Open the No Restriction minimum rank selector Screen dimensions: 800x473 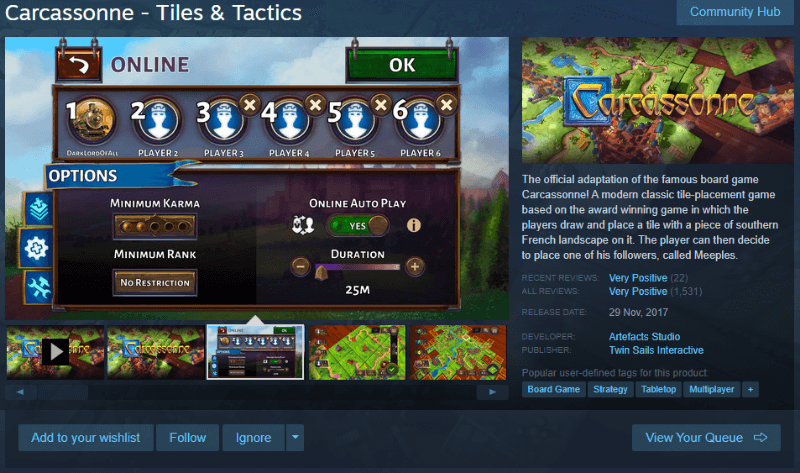point(155,282)
